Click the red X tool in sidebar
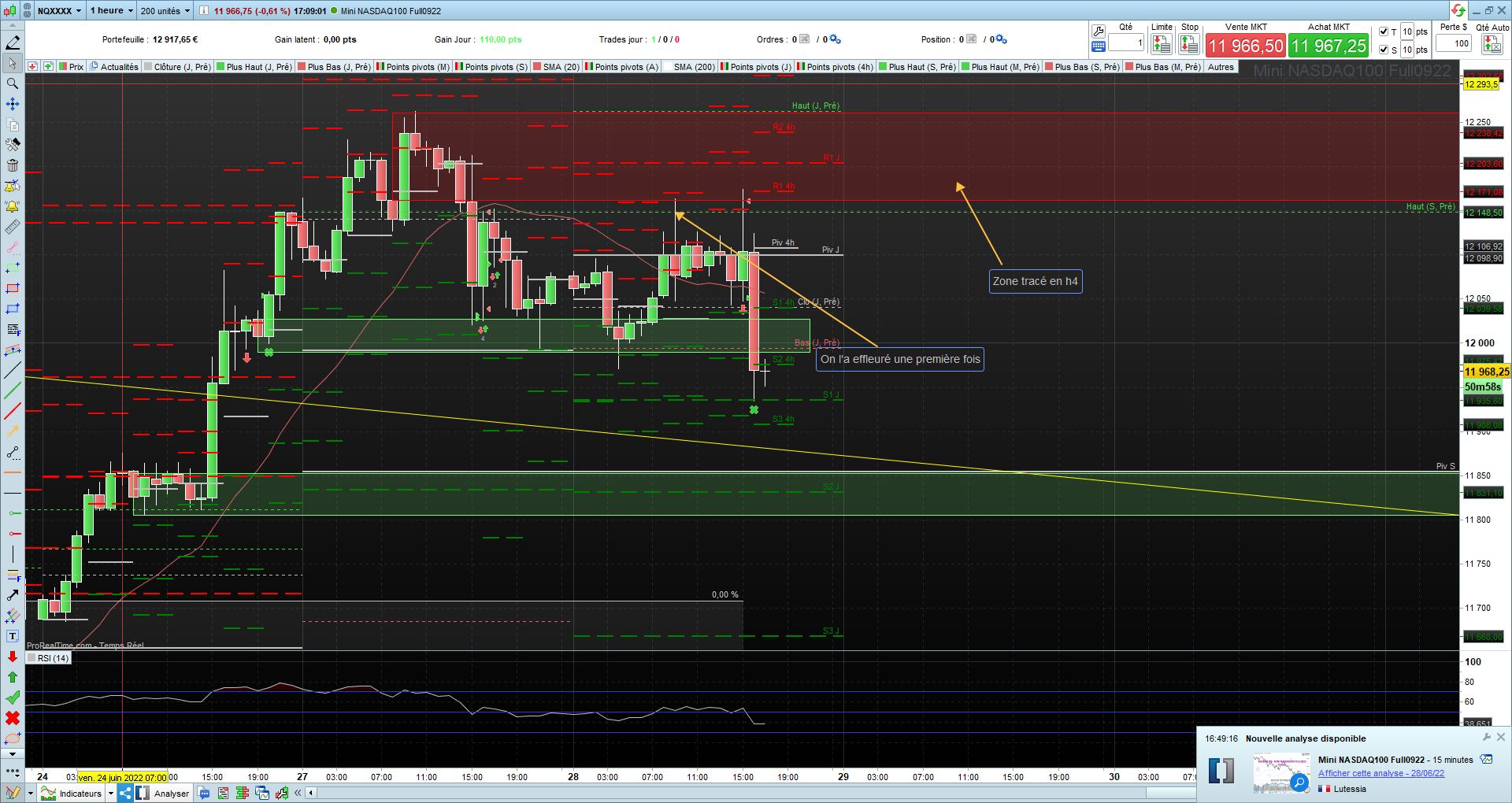 (12, 718)
